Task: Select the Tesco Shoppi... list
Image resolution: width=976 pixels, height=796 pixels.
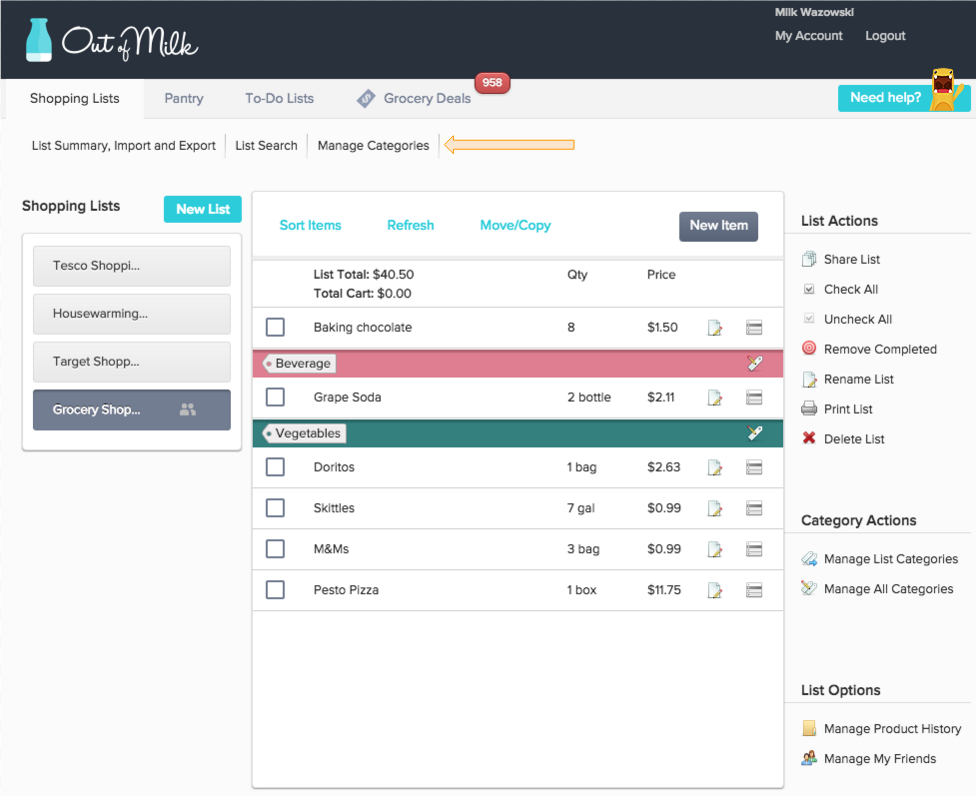Action: coord(132,266)
